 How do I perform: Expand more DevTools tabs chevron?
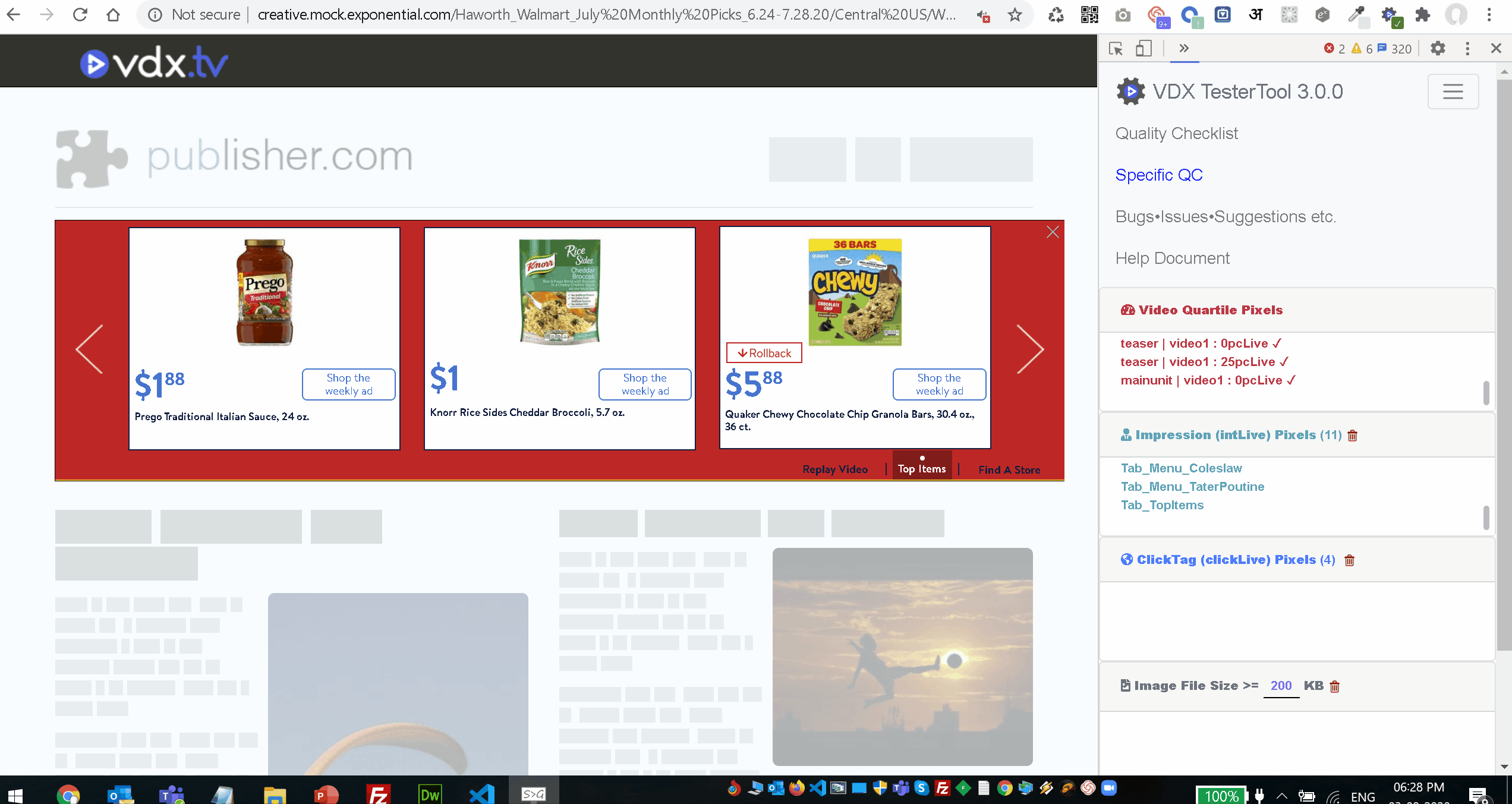click(x=1184, y=48)
